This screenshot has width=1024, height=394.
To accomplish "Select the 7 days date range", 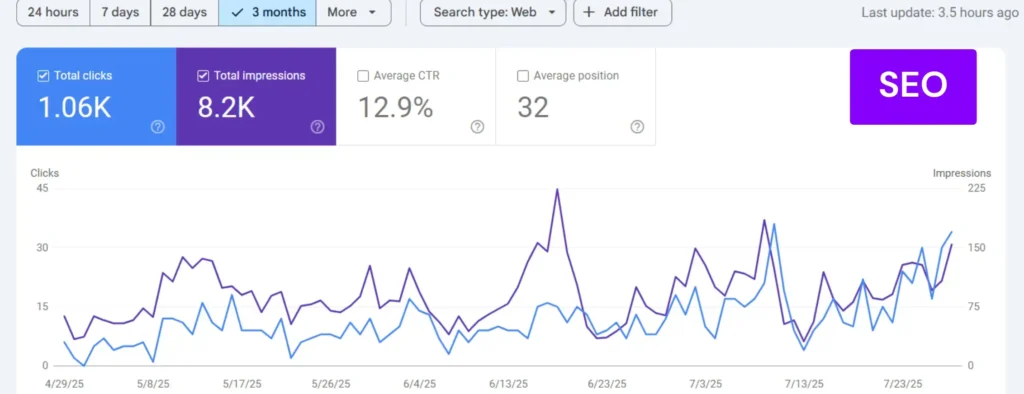I will pos(120,12).
